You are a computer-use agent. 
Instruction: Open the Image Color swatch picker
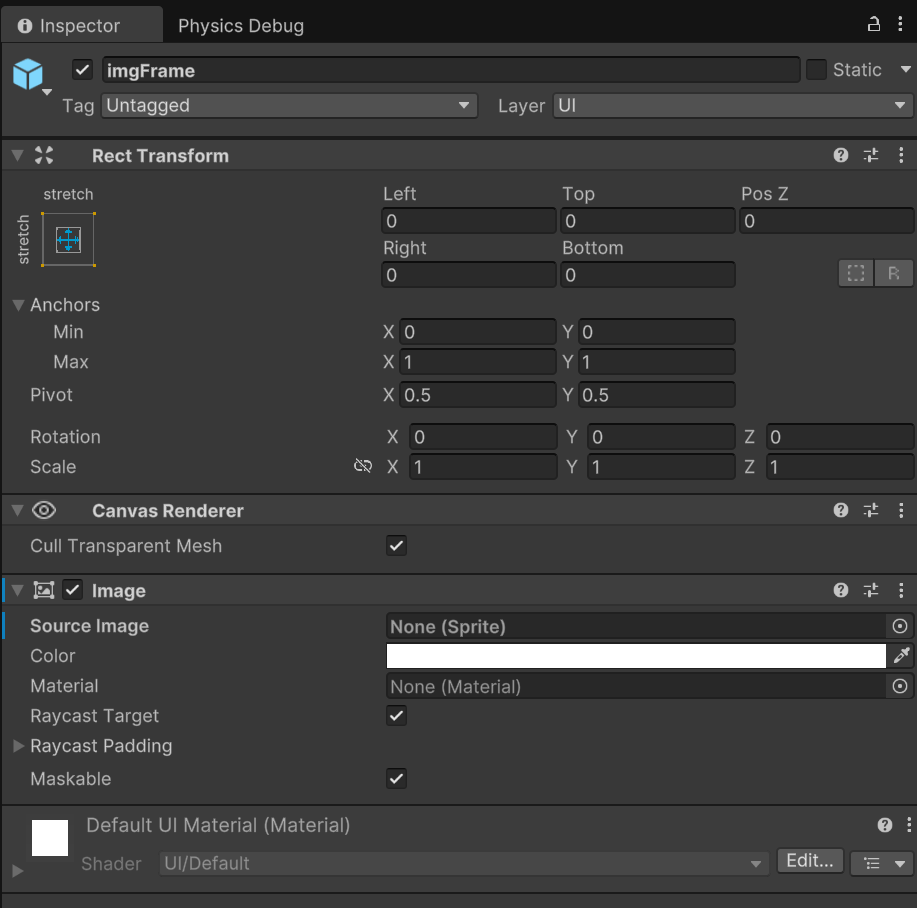(x=636, y=656)
